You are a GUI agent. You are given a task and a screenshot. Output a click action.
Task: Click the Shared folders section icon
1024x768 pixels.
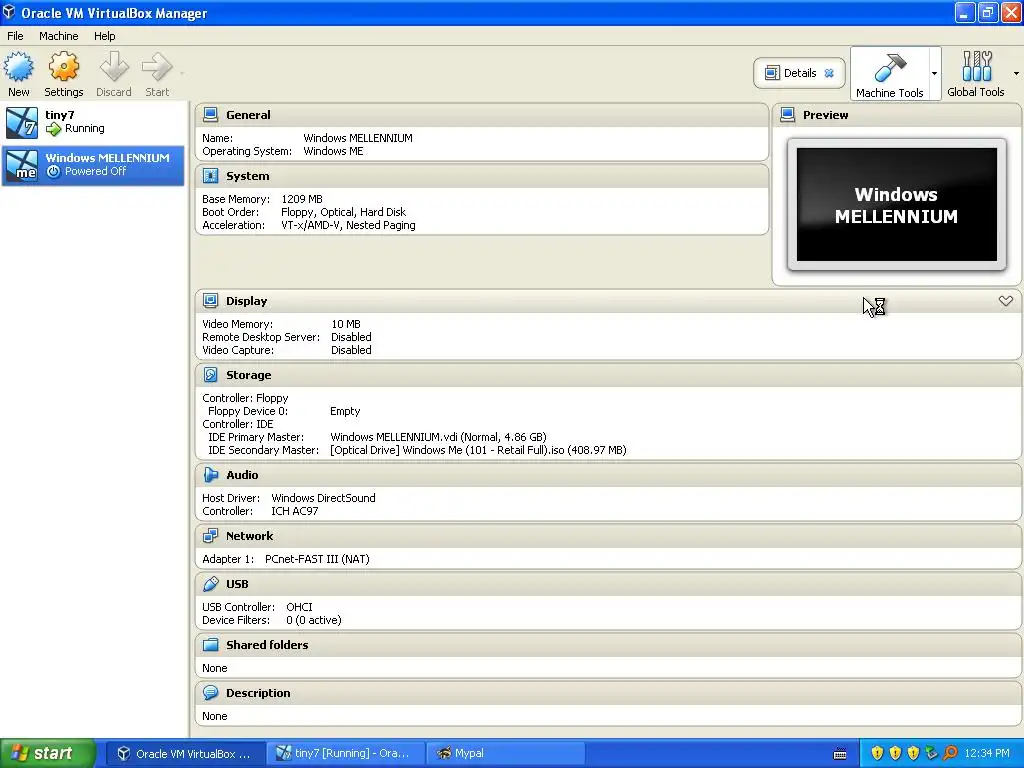pyautogui.click(x=210, y=645)
